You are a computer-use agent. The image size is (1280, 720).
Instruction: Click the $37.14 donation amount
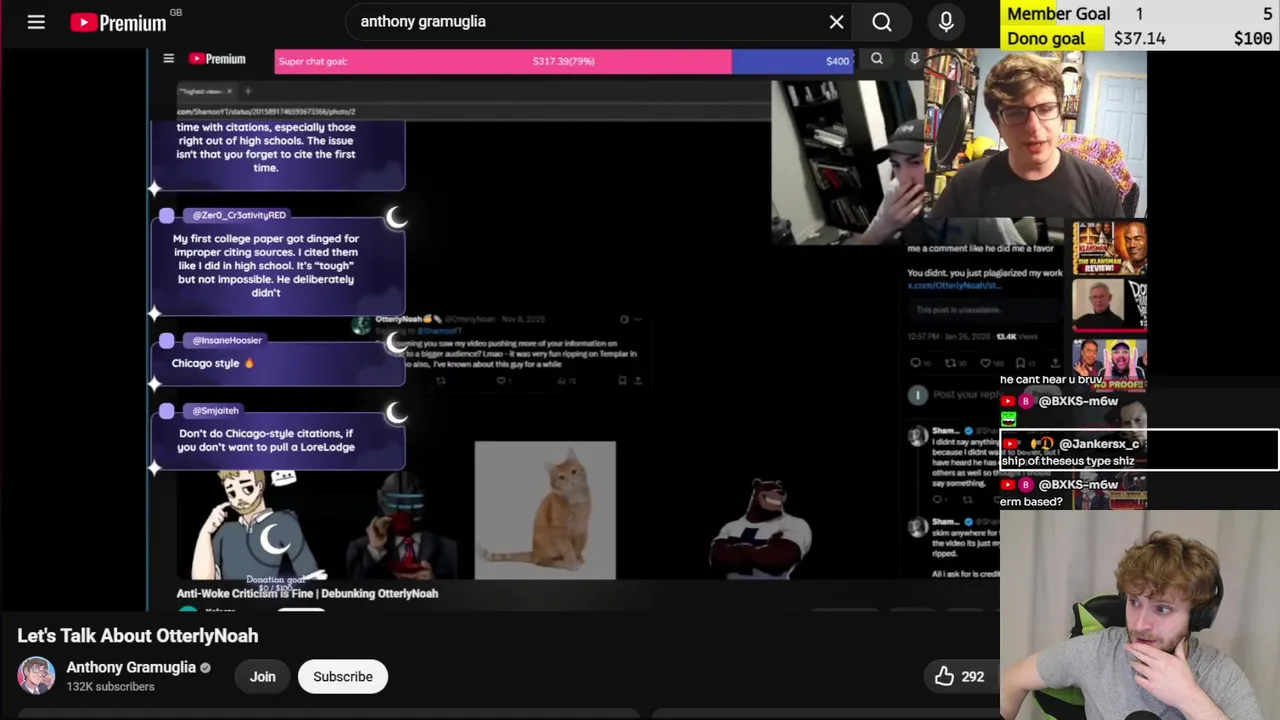tap(1140, 38)
